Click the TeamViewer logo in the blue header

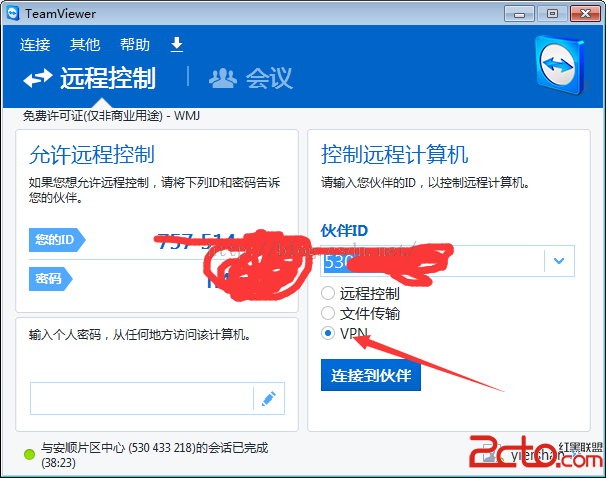coord(560,65)
